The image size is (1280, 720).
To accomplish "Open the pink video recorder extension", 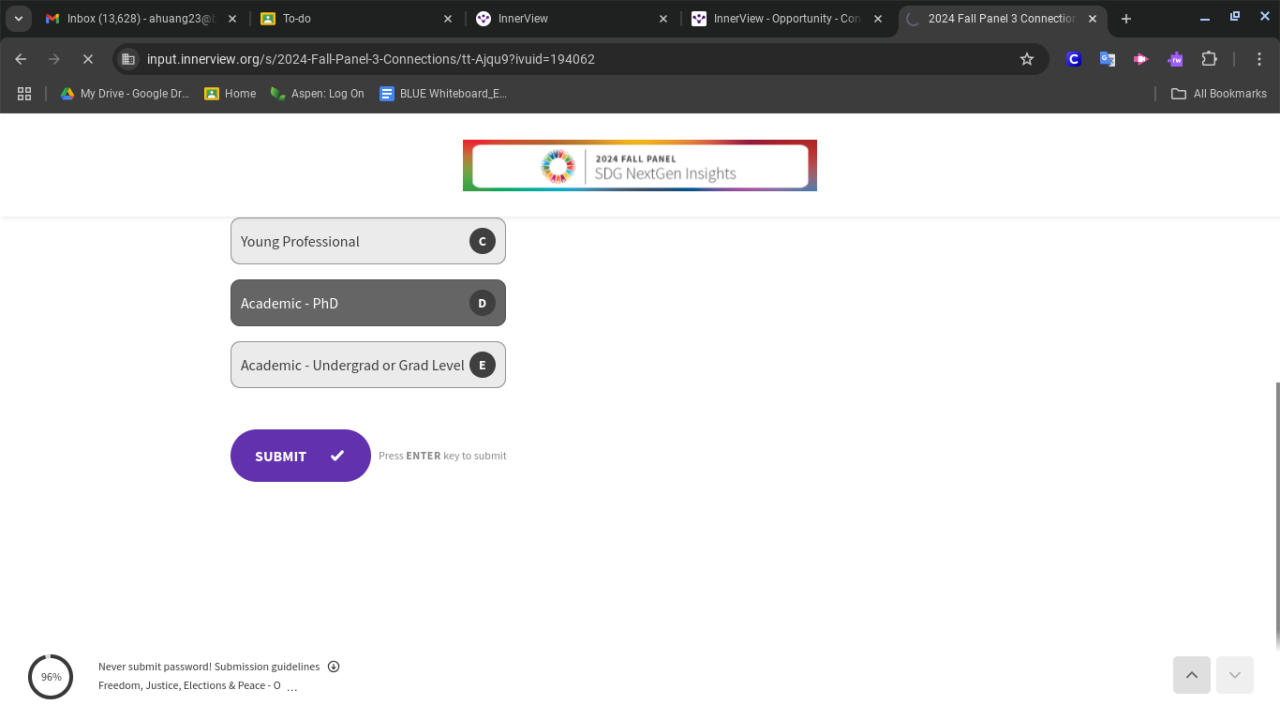I will click(1141, 59).
